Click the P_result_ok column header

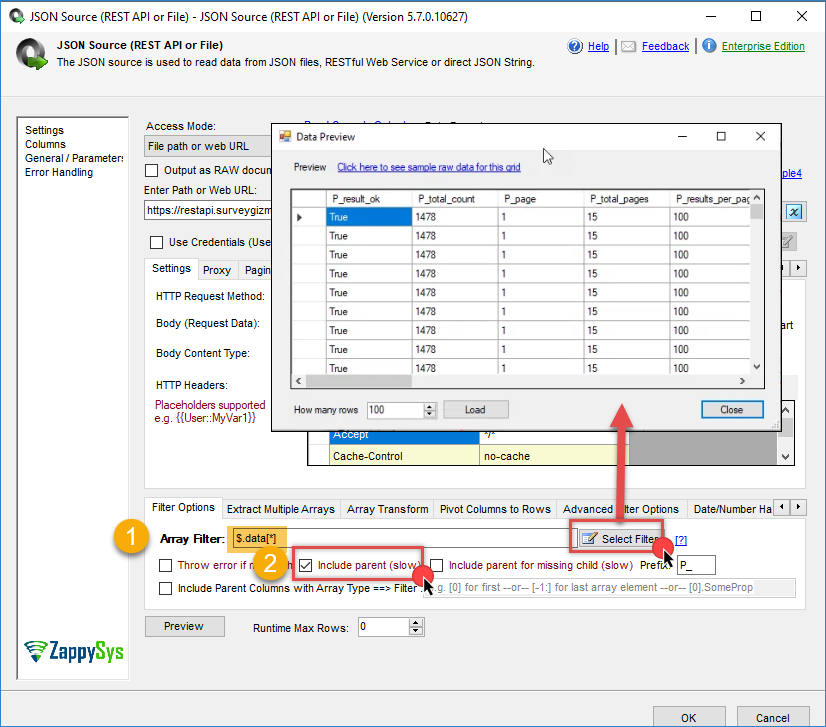pos(369,199)
